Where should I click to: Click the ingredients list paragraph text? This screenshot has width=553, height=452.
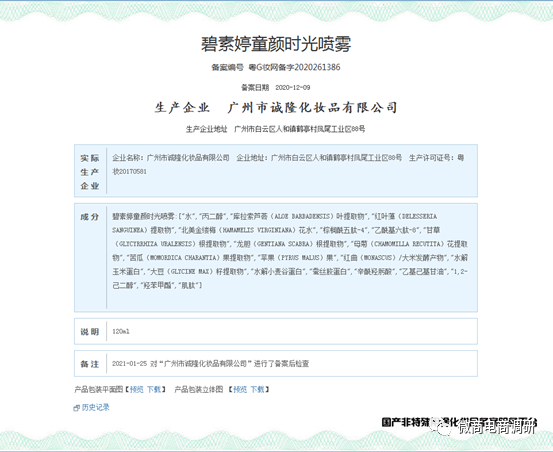[x=290, y=251]
